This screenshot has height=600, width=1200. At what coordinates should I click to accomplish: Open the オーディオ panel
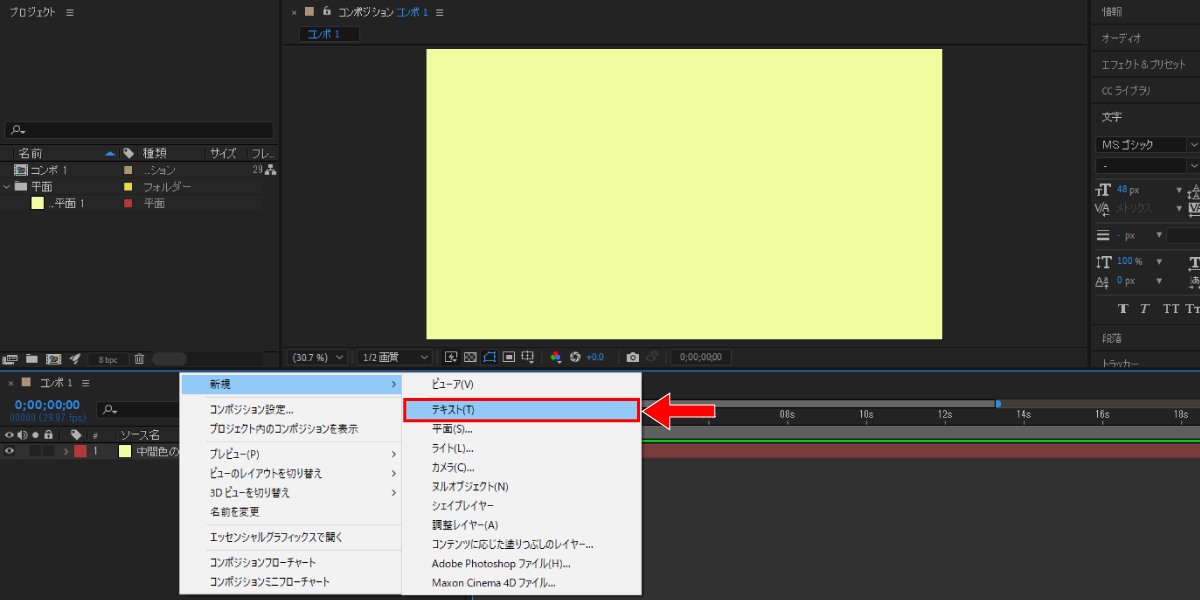pos(1121,38)
